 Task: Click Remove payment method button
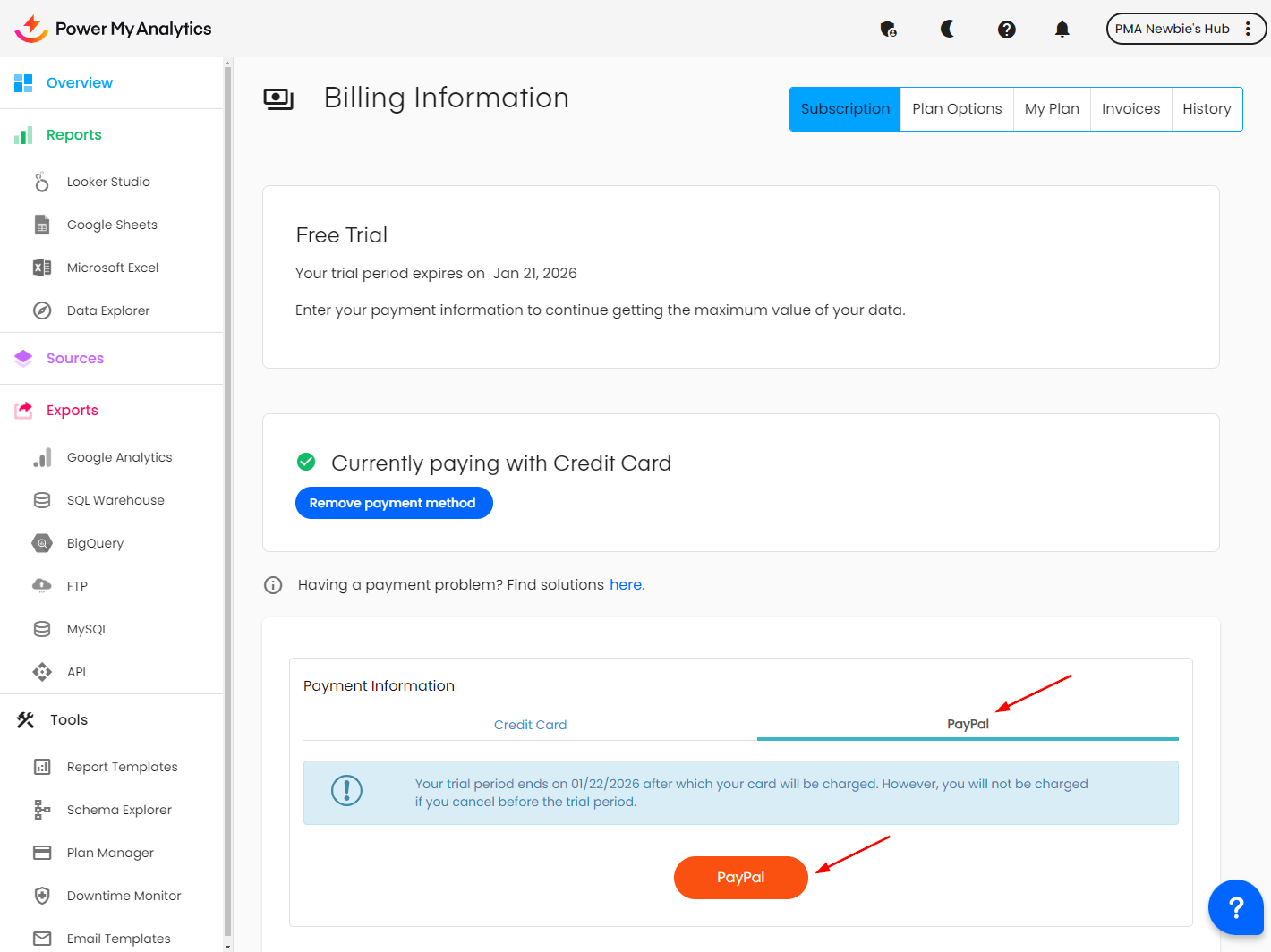click(x=394, y=503)
